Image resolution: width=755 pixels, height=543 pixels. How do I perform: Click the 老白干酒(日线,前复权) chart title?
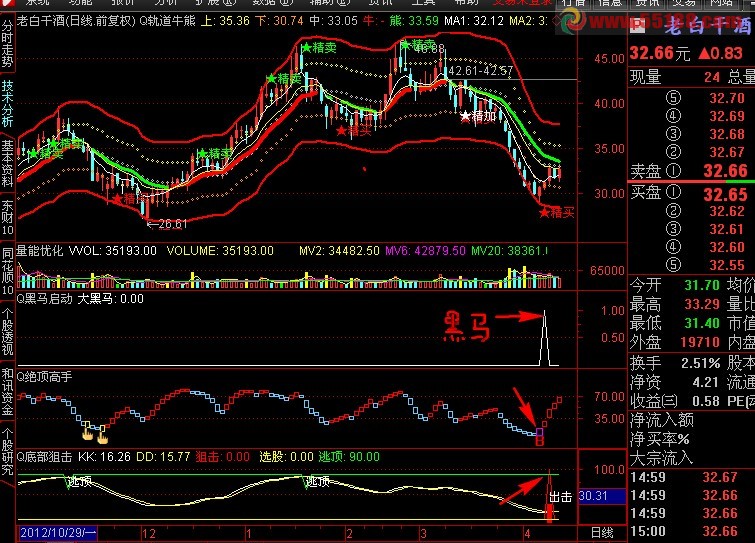77,21
